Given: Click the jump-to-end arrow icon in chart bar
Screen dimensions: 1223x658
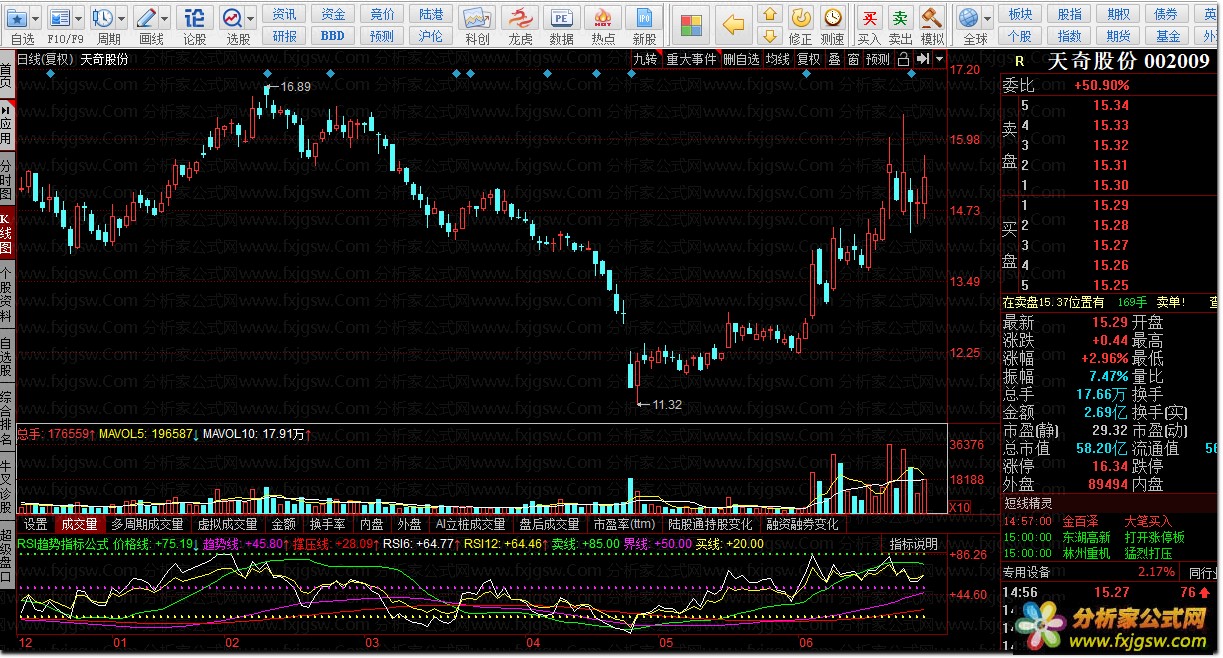Looking at the screenshot, I should tap(923, 59).
